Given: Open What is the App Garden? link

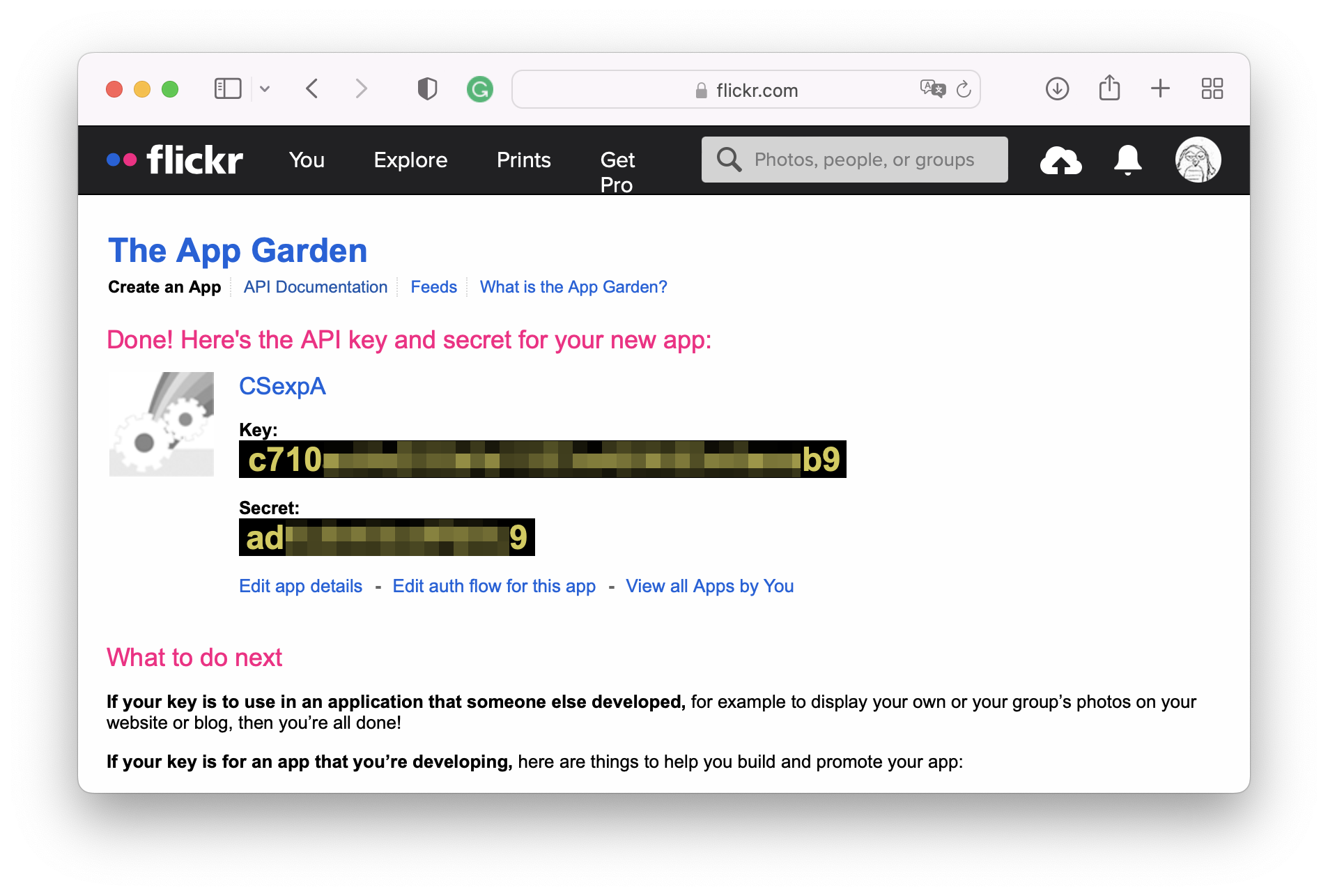Looking at the screenshot, I should [573, 287].
